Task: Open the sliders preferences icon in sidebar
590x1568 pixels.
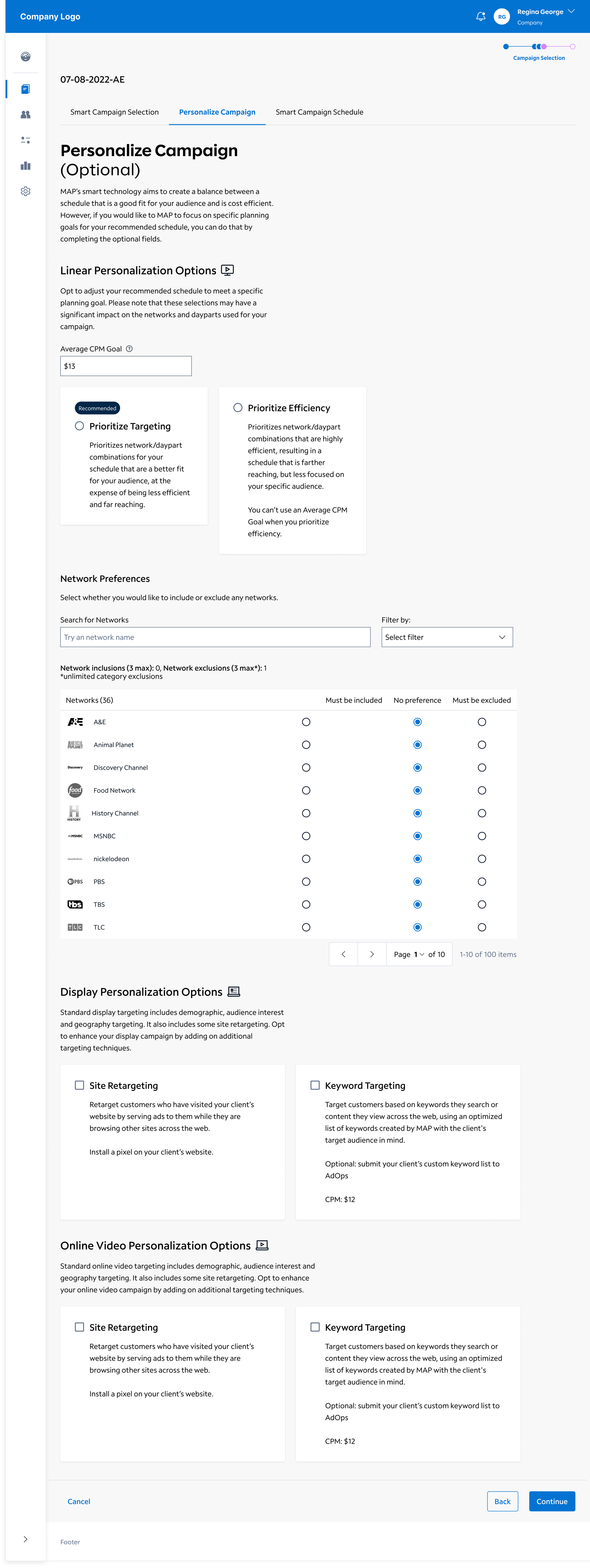Action: coord(25,140)
